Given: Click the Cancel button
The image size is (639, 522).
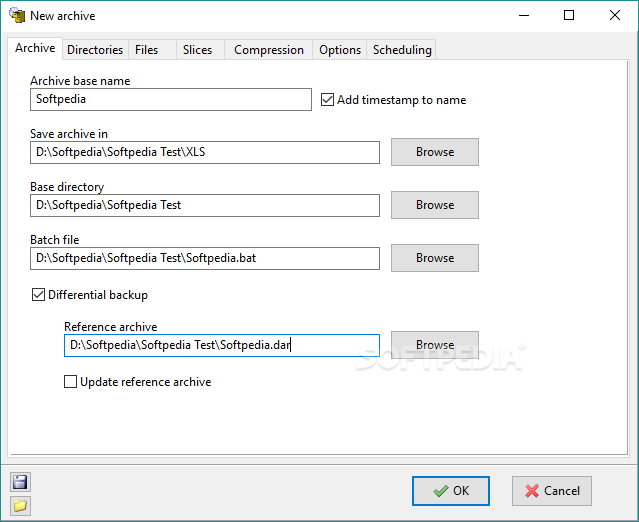Looking at the screenshot, I should 552,491.
